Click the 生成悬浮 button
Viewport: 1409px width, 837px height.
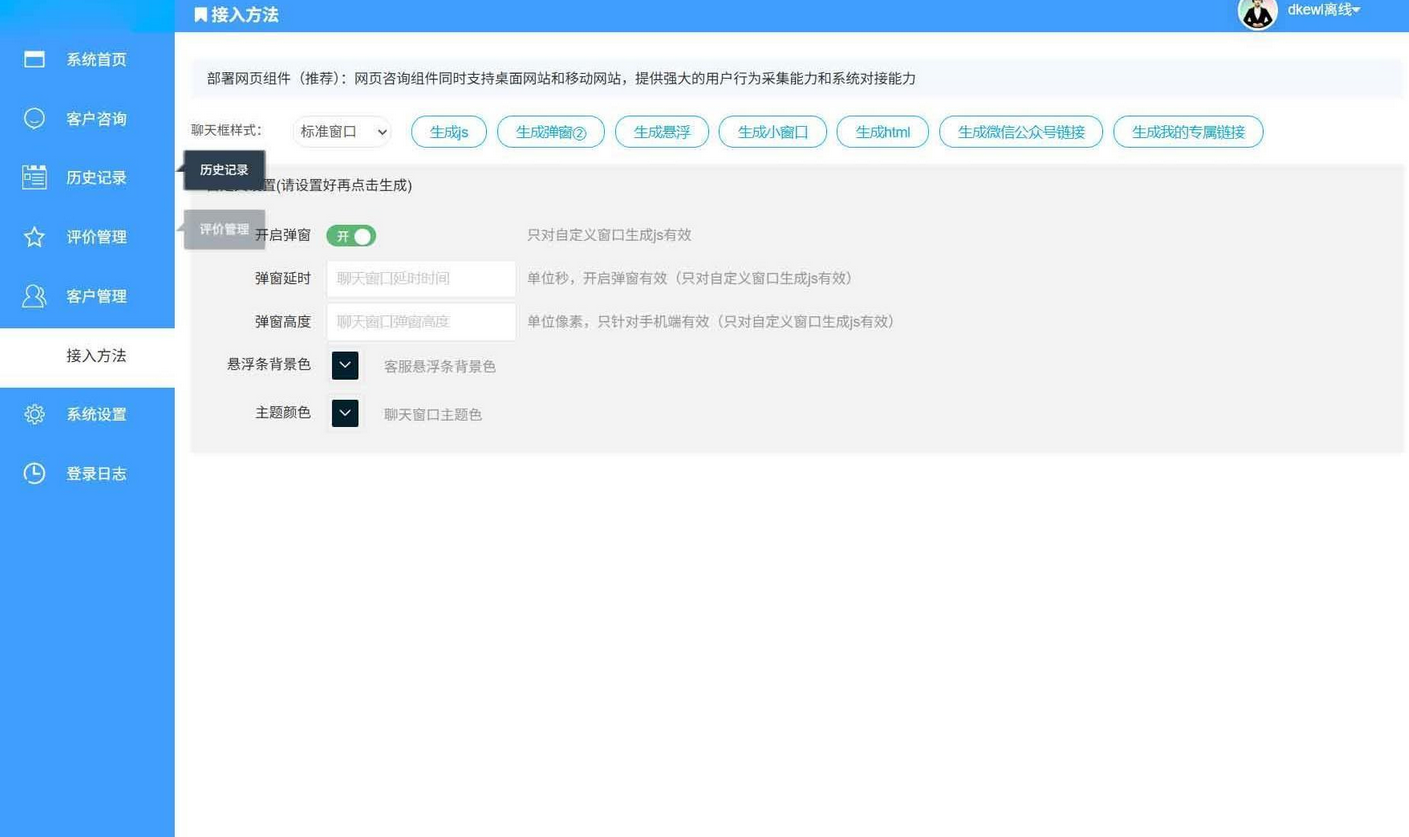662,132
